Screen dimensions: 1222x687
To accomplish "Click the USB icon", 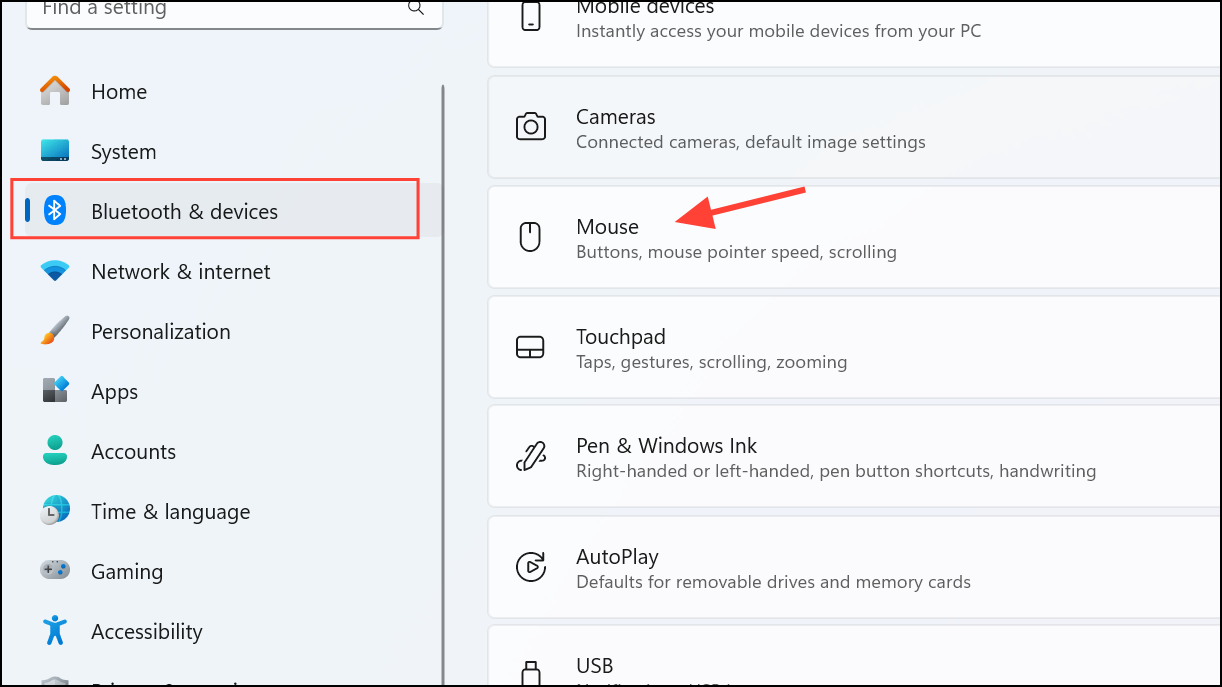I will (x=530, y=670).
